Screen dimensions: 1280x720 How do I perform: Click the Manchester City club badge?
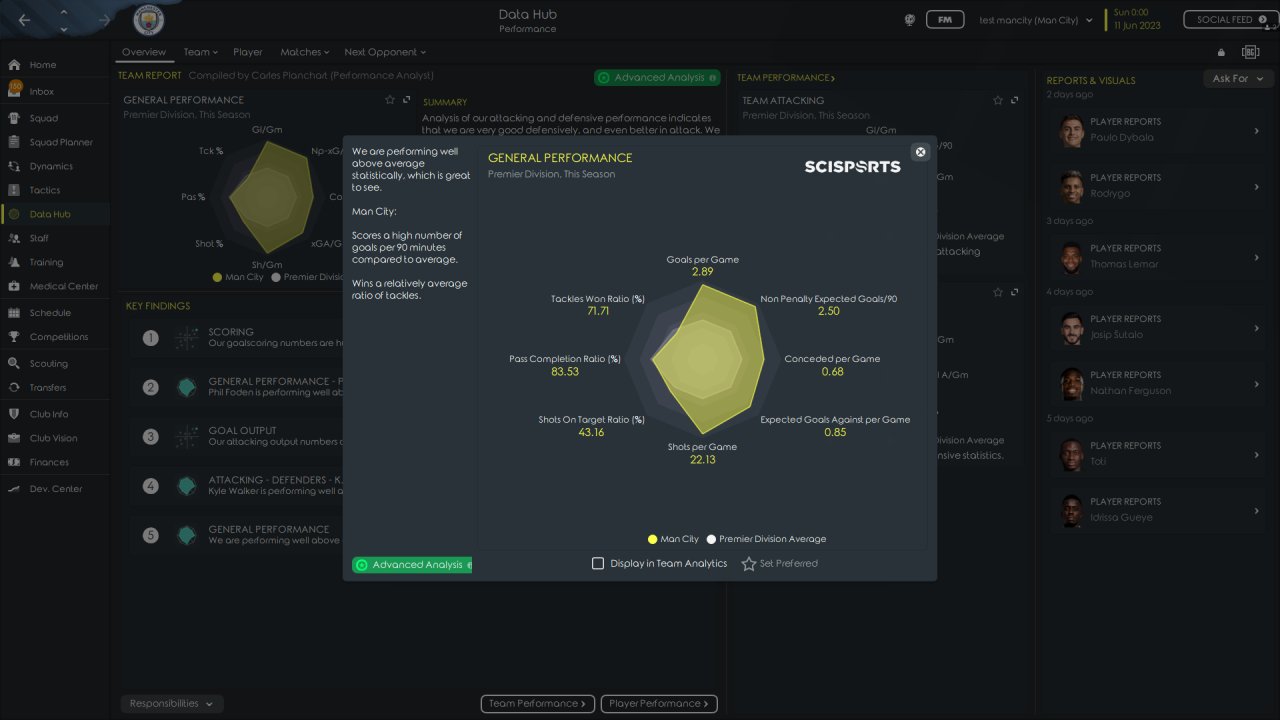click(x=149, y=20)
